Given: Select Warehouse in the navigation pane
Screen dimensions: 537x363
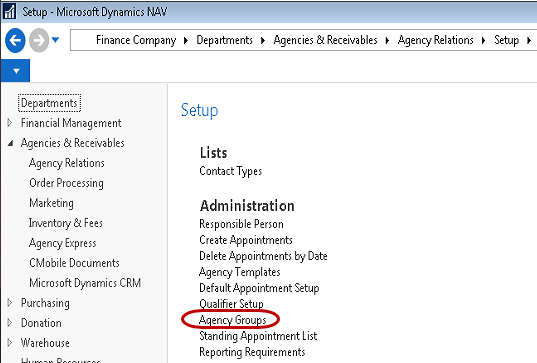Looking at the screenshot, I should coord(45,343).
